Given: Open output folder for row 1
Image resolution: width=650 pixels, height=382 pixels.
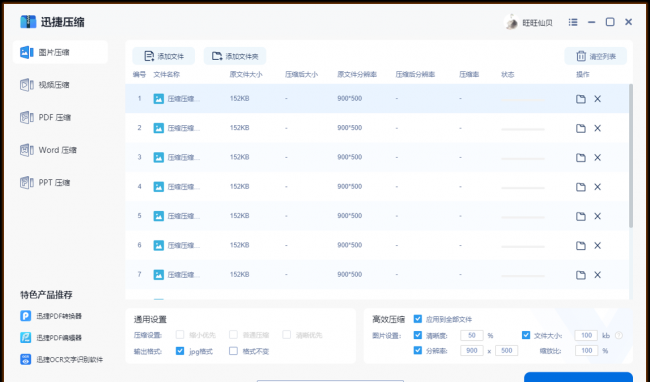Looking at the screenshot, I should 581,99.
